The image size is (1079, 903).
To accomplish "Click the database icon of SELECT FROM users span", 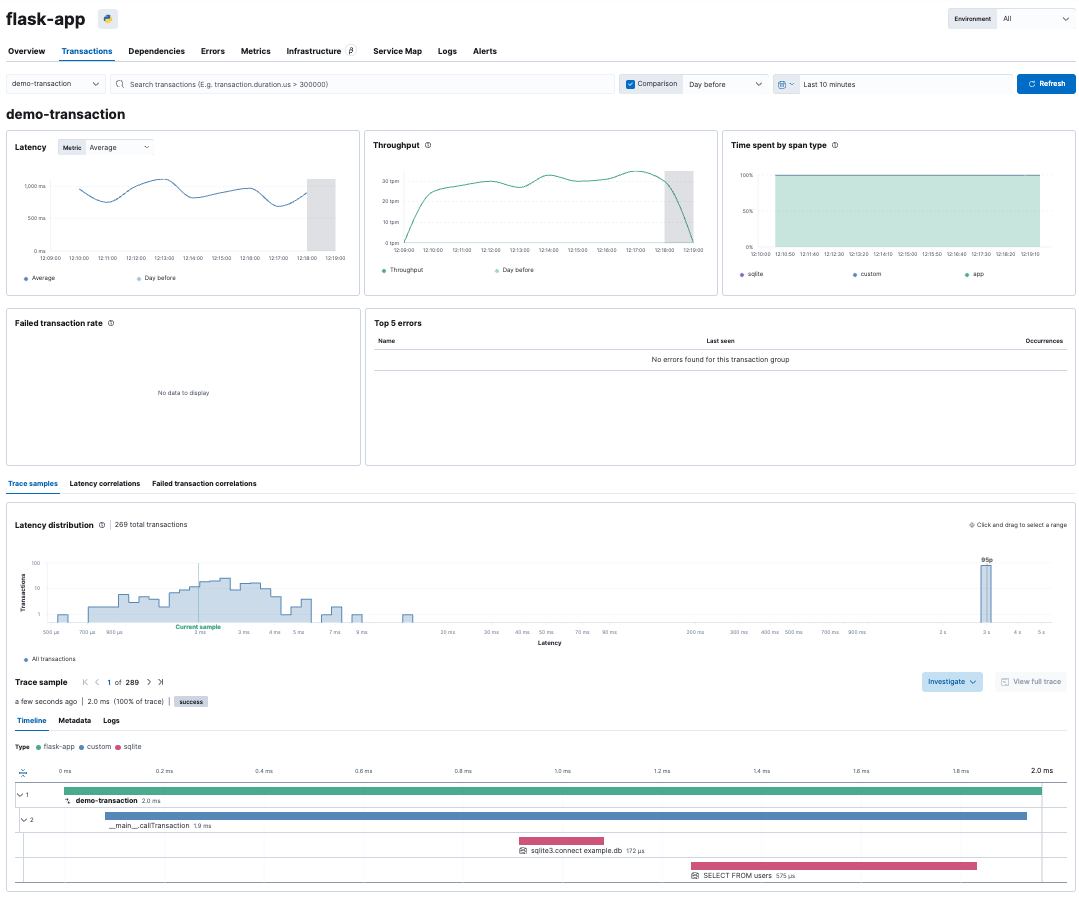I will click(x=695, y=875).
